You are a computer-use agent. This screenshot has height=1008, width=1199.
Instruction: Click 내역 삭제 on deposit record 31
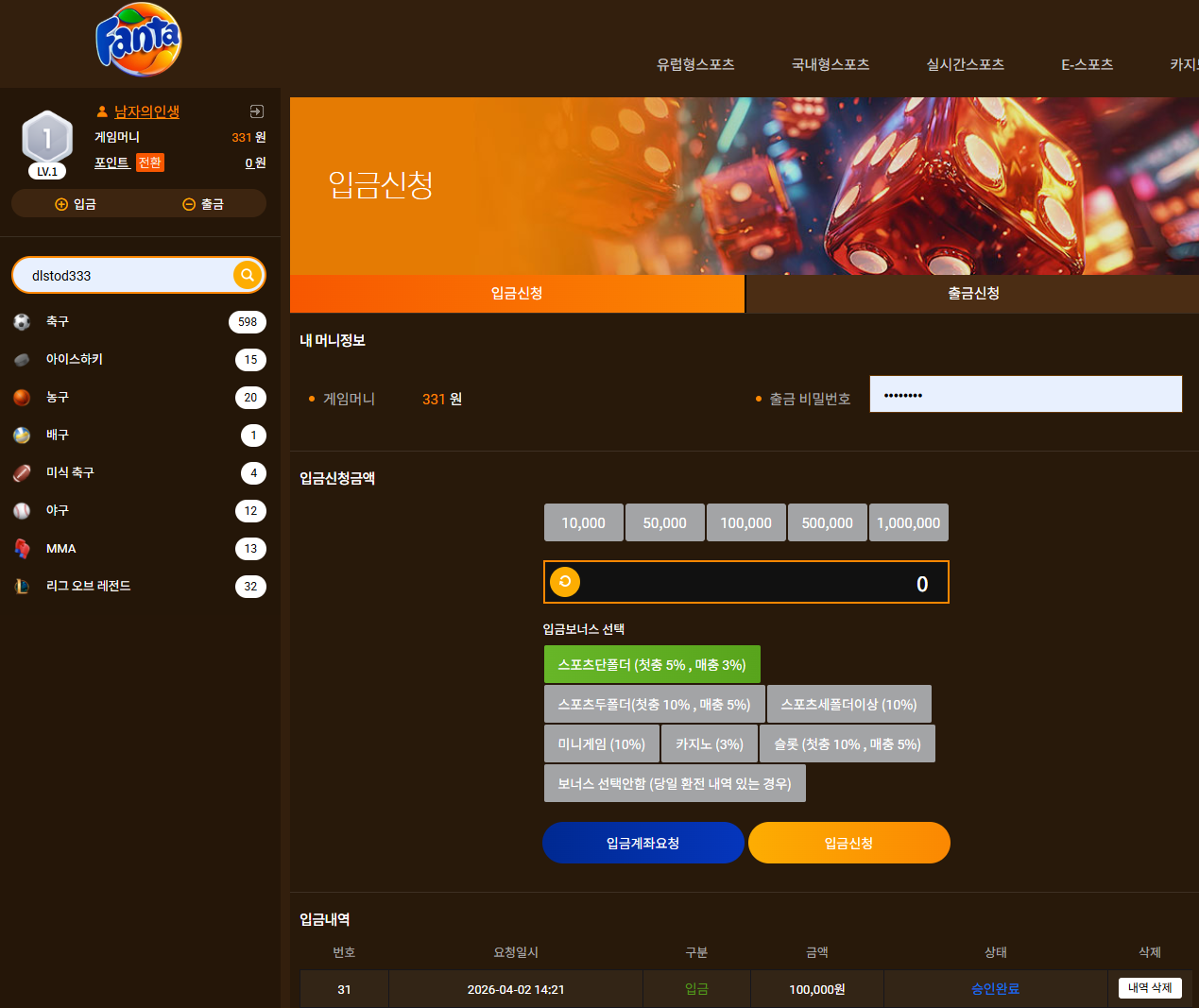pyautogui.click(x=1150, y=987)
